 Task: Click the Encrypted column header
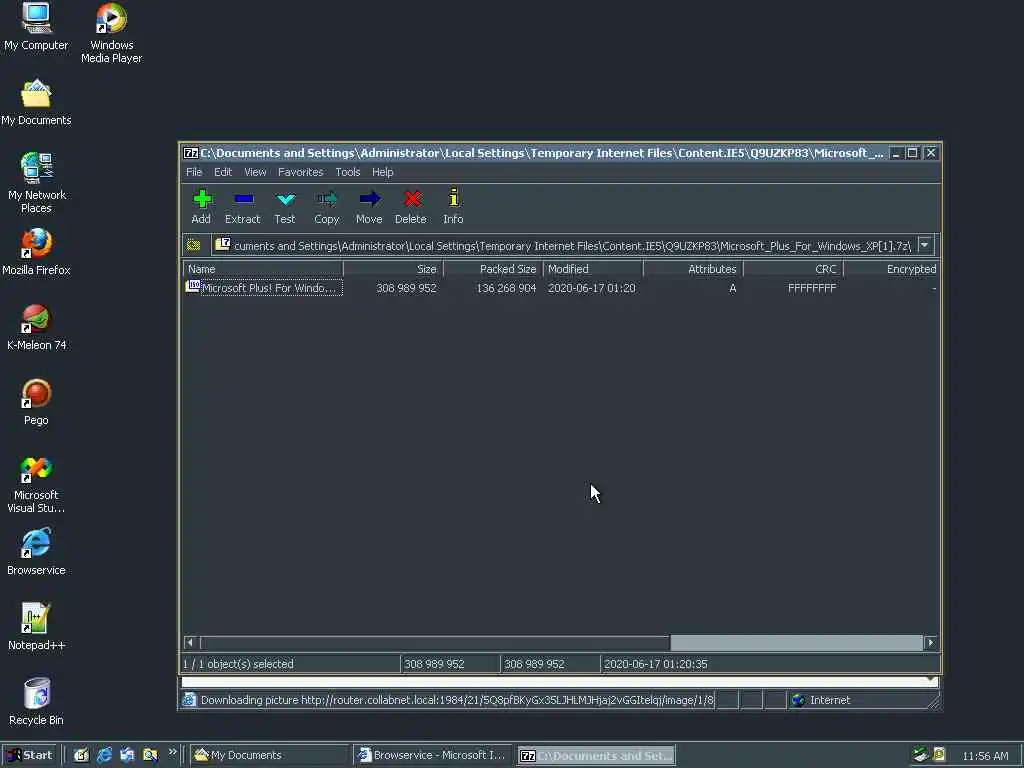click(892, 269)
